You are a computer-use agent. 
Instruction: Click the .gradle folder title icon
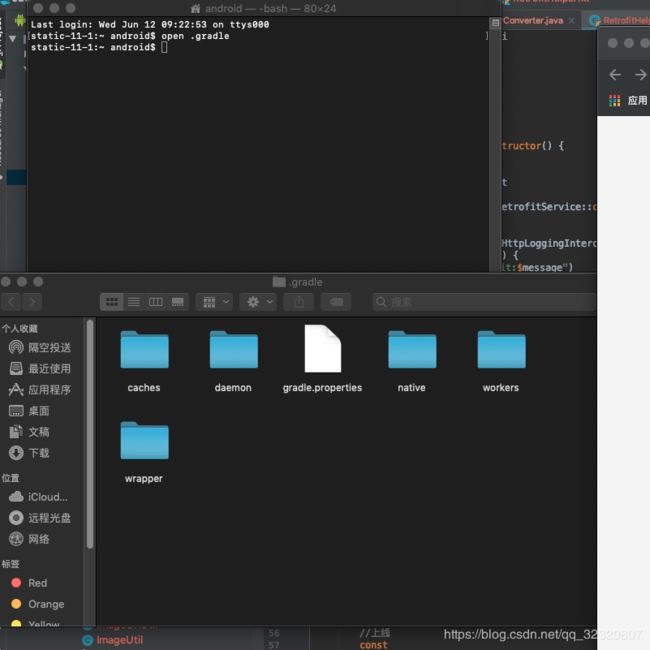pos(279,282)
